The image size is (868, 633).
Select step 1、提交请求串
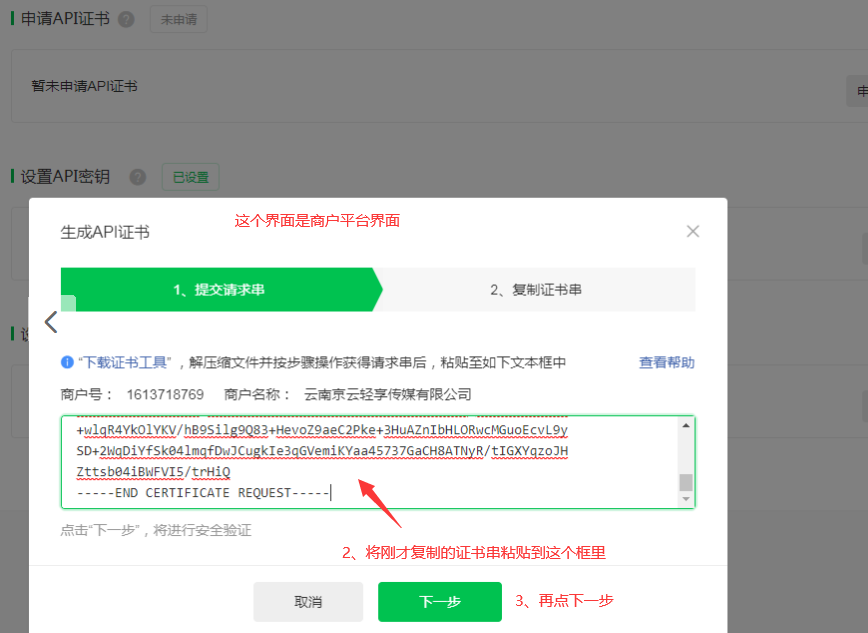coord(218,290)
